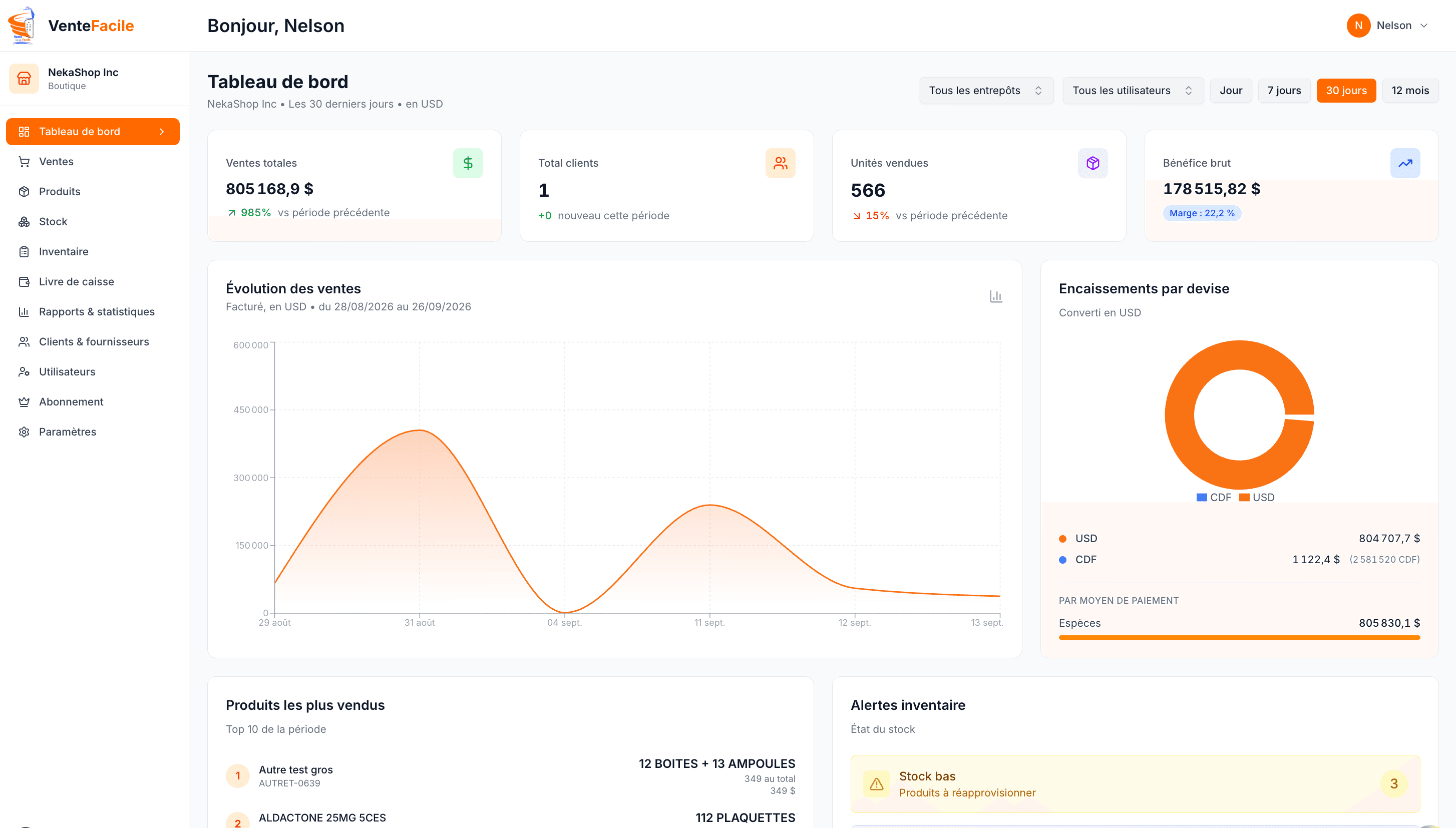Image resolution: width=1456 pixels, height=828 pixels.
Task: Click the Autre test gros product row
Action: tap(510, 775)
